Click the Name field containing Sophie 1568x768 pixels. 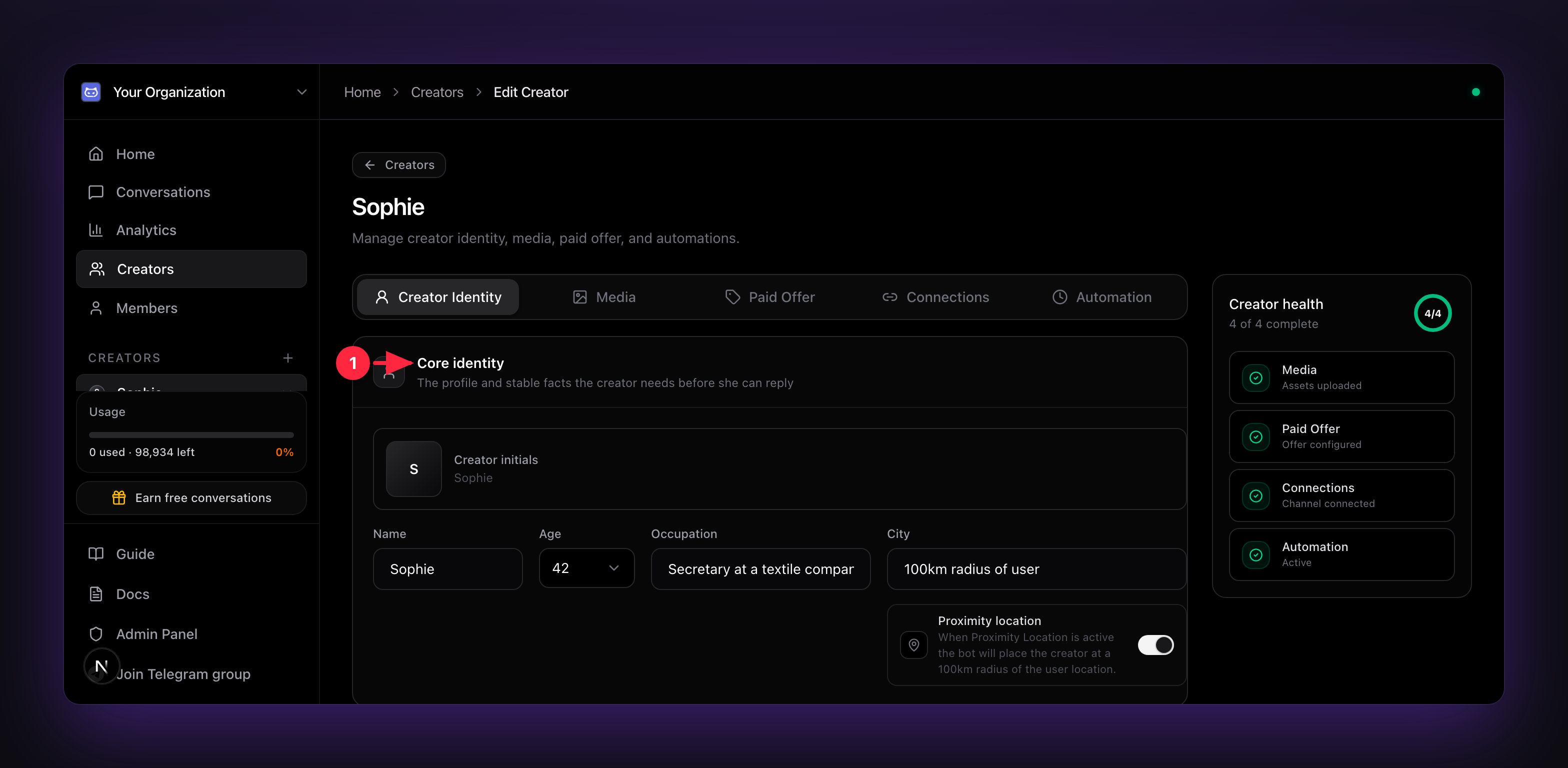click(x=448, y=569)
